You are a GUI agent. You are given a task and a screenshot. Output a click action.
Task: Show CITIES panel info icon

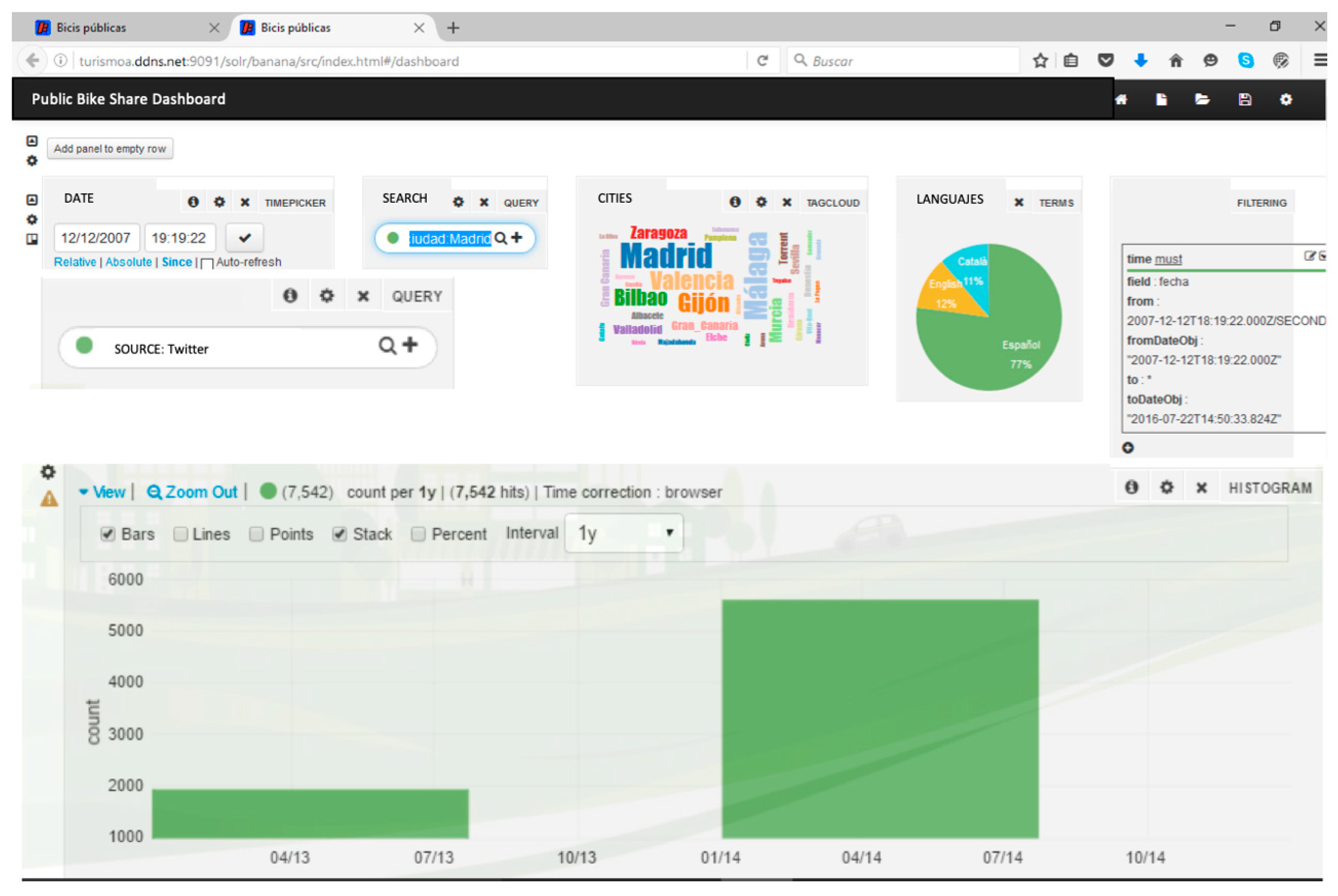[735, 202]
